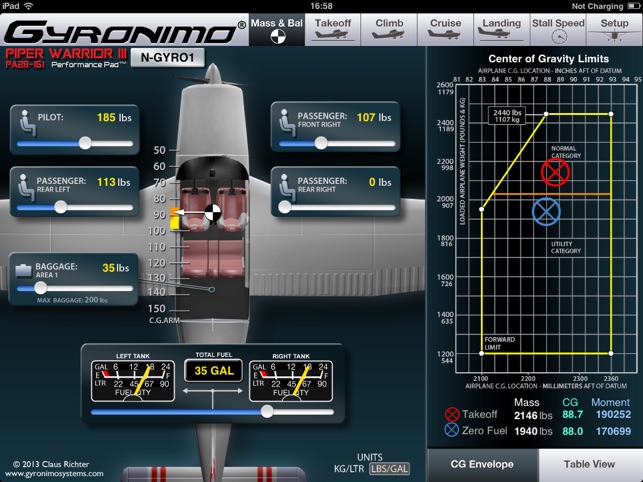Tap the Zero Fuel moment 170699
The height and width of the screenshot is (482, 643).
613,431
